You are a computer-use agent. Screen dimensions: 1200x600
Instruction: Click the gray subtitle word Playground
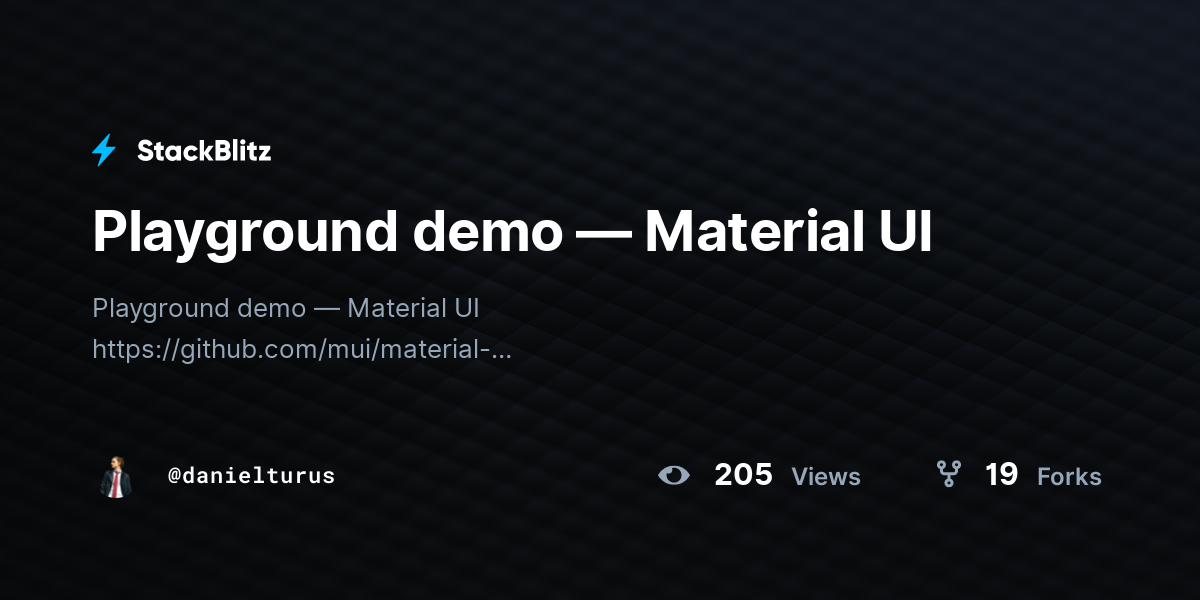(162, 309)
